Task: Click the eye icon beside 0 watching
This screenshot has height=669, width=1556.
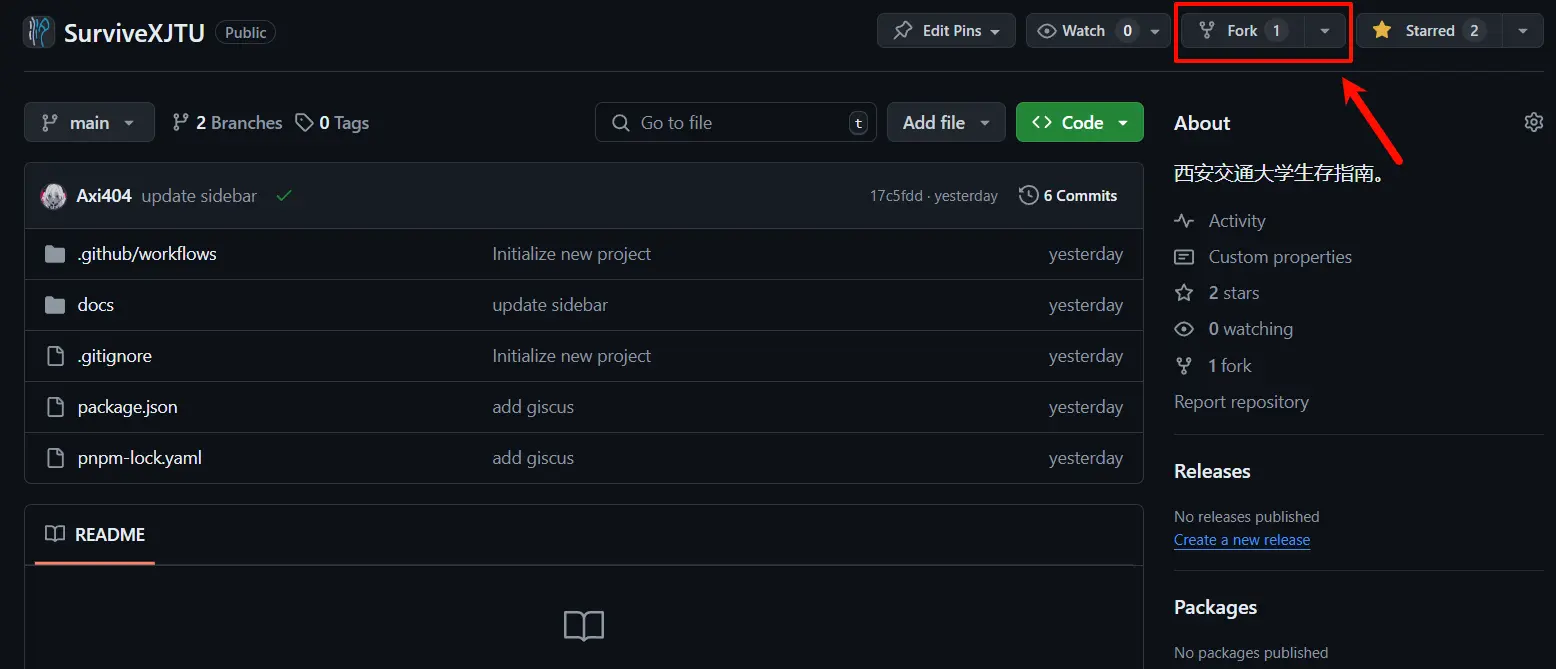Action: (1184, 329)
